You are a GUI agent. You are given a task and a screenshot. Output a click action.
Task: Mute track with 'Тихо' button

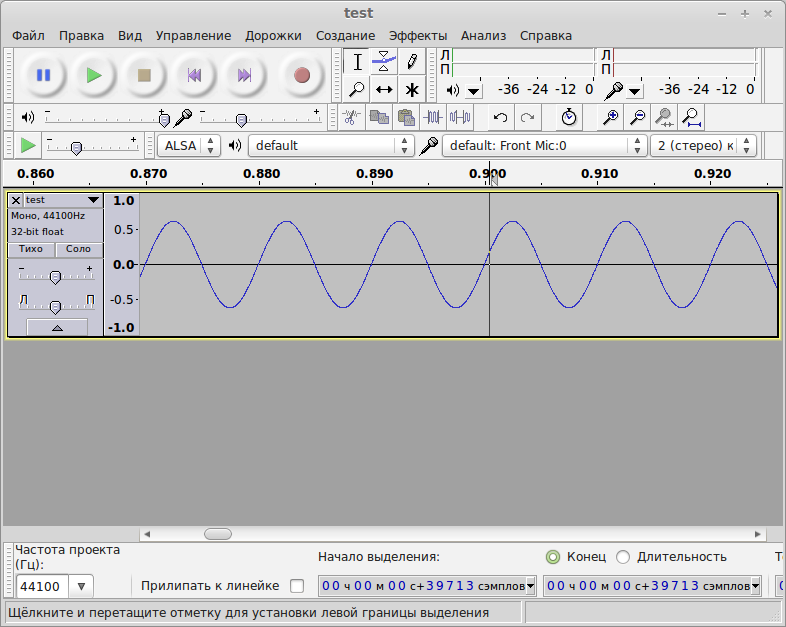(x=31, y=249)
